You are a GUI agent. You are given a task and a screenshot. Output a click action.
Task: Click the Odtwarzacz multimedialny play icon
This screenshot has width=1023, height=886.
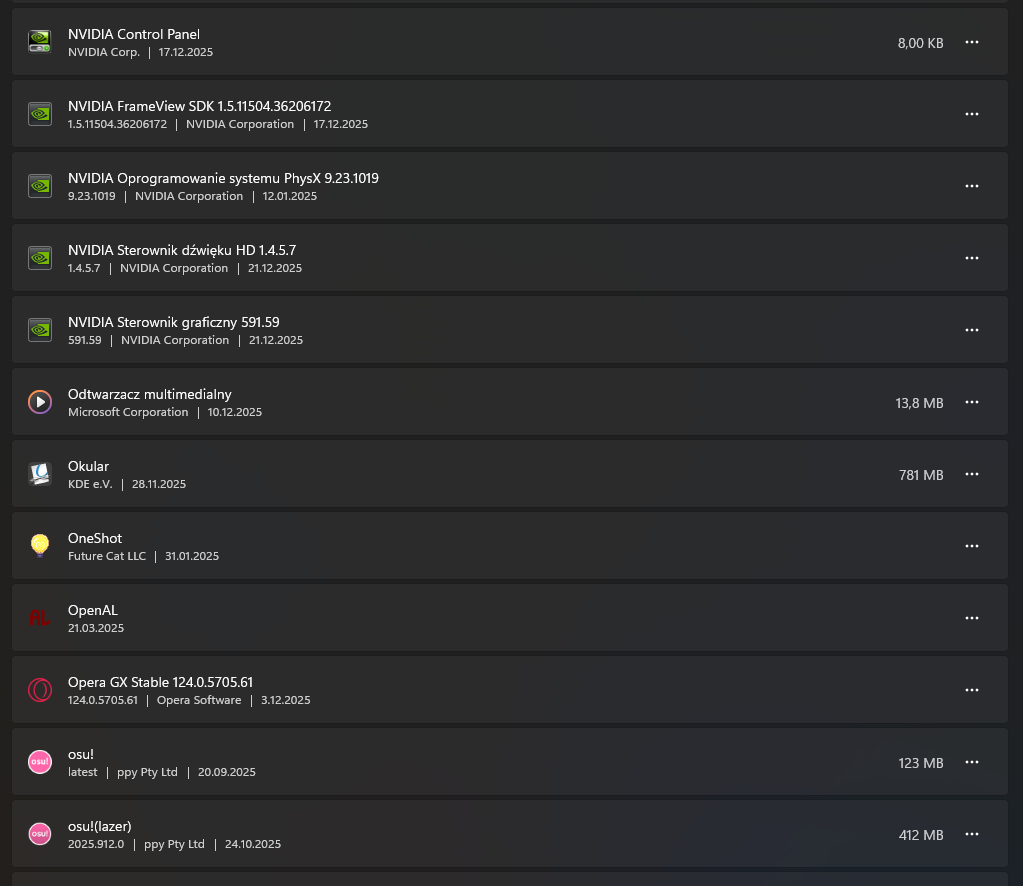click(x=39, y=402)
